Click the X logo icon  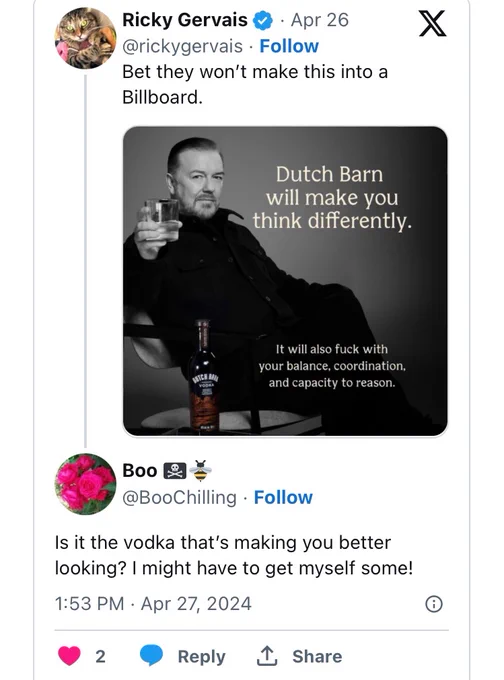[x=432, y=24]
